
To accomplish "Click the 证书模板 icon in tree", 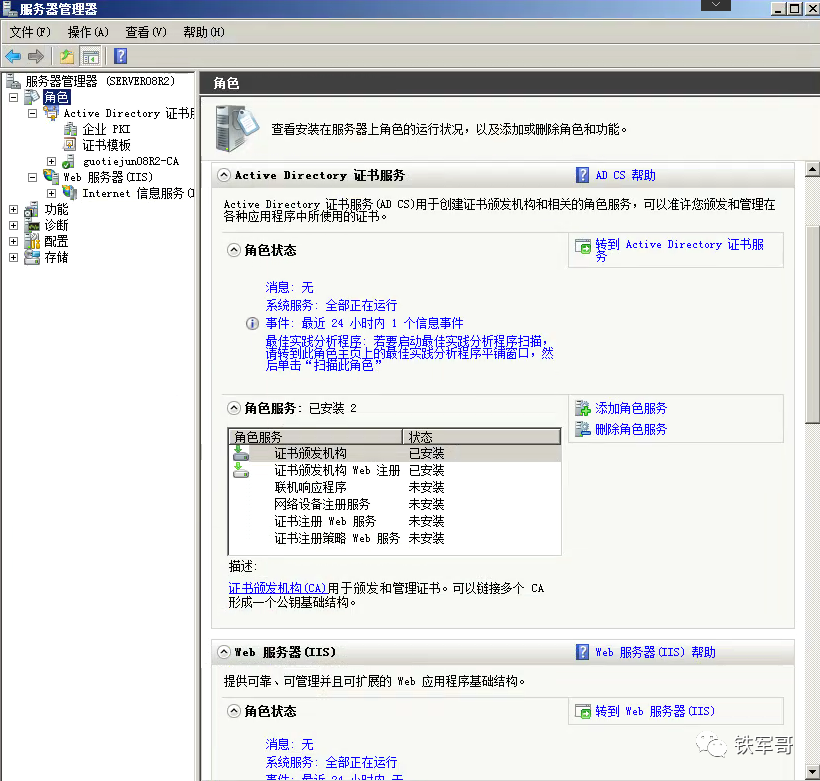I will pos(70,145).
